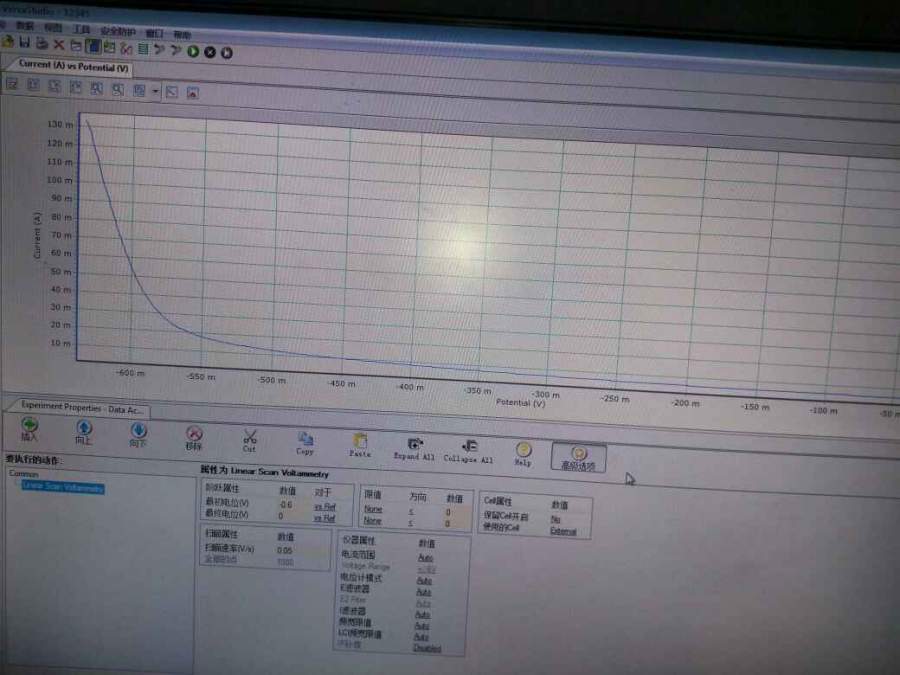Click the final potential value 0
The width and height of the screenshot is (900, 675).
coord(281,516)
